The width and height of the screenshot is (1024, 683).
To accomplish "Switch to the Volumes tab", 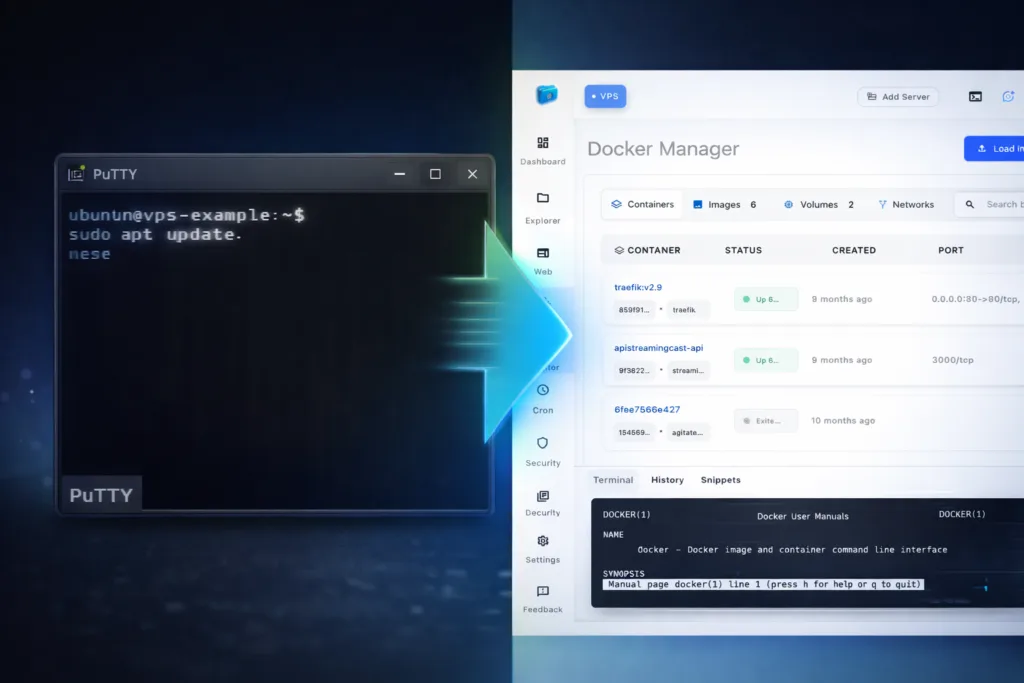I will pyautogui.click(x=819, y=204).
